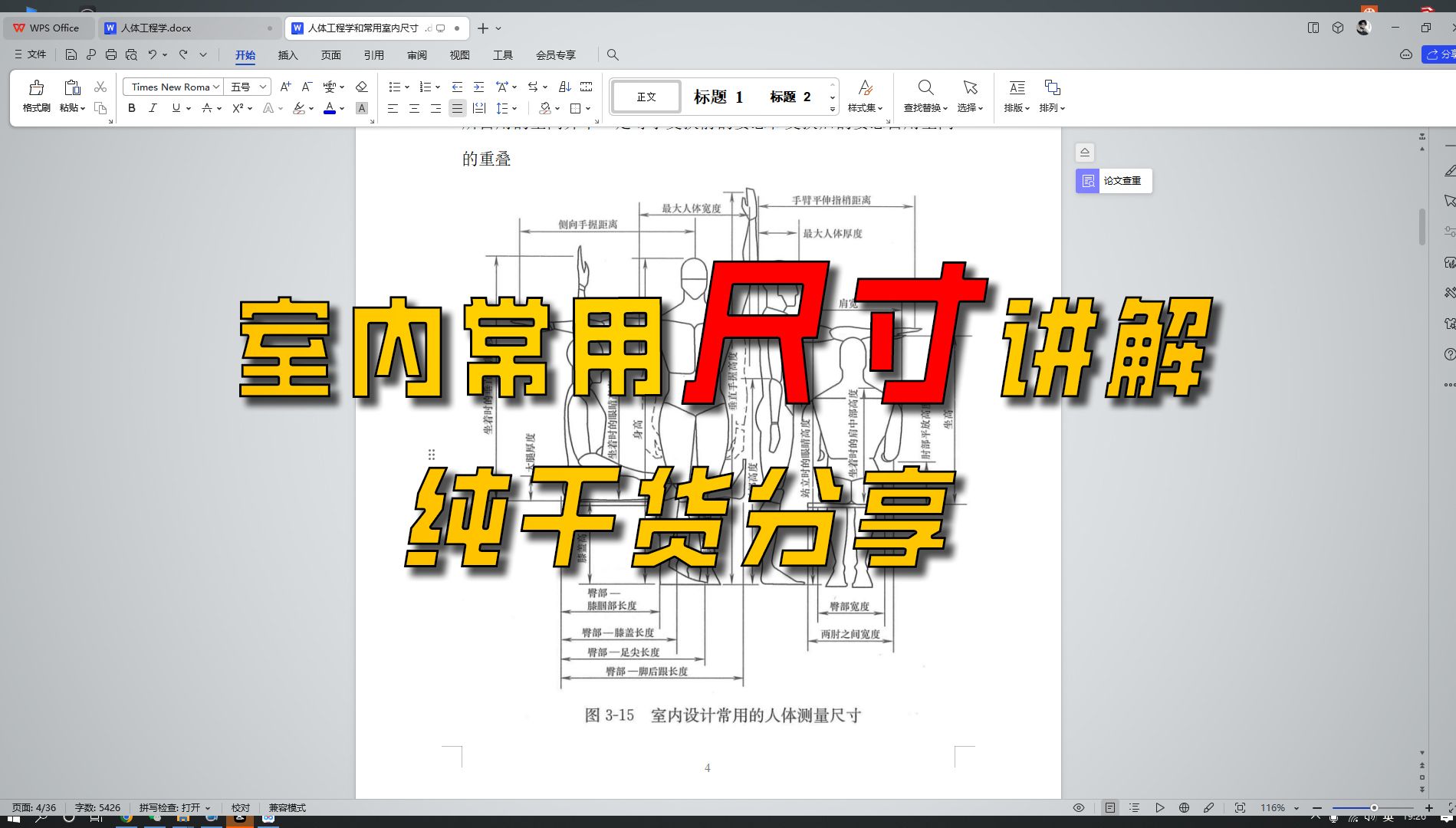This screenshot has width=1456, height=828.
Task: Toggle character shading A button
Action: 362,109
